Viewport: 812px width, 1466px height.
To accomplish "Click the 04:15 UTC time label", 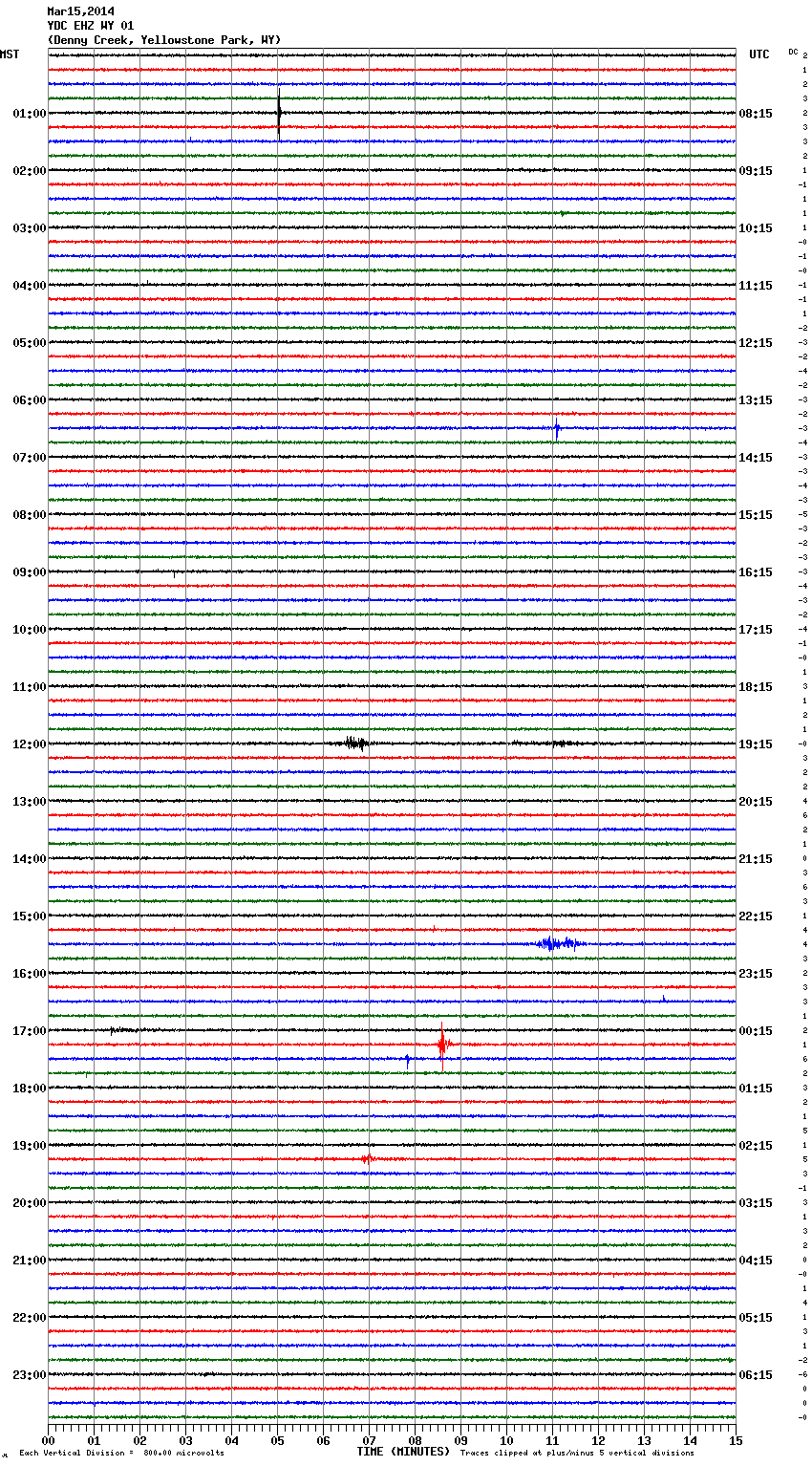I will tap(756, 1261).
